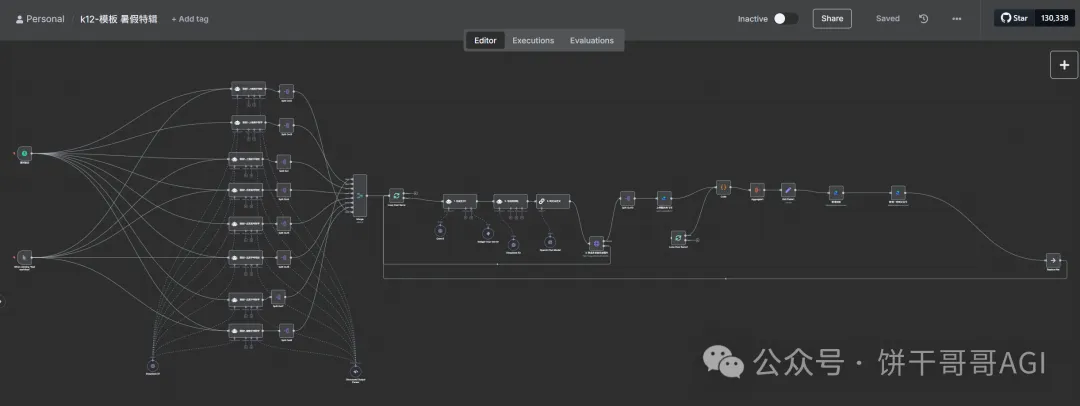Toggle the Inactive workflow switch
1080x406 pixels.
(x=785, y=18)
